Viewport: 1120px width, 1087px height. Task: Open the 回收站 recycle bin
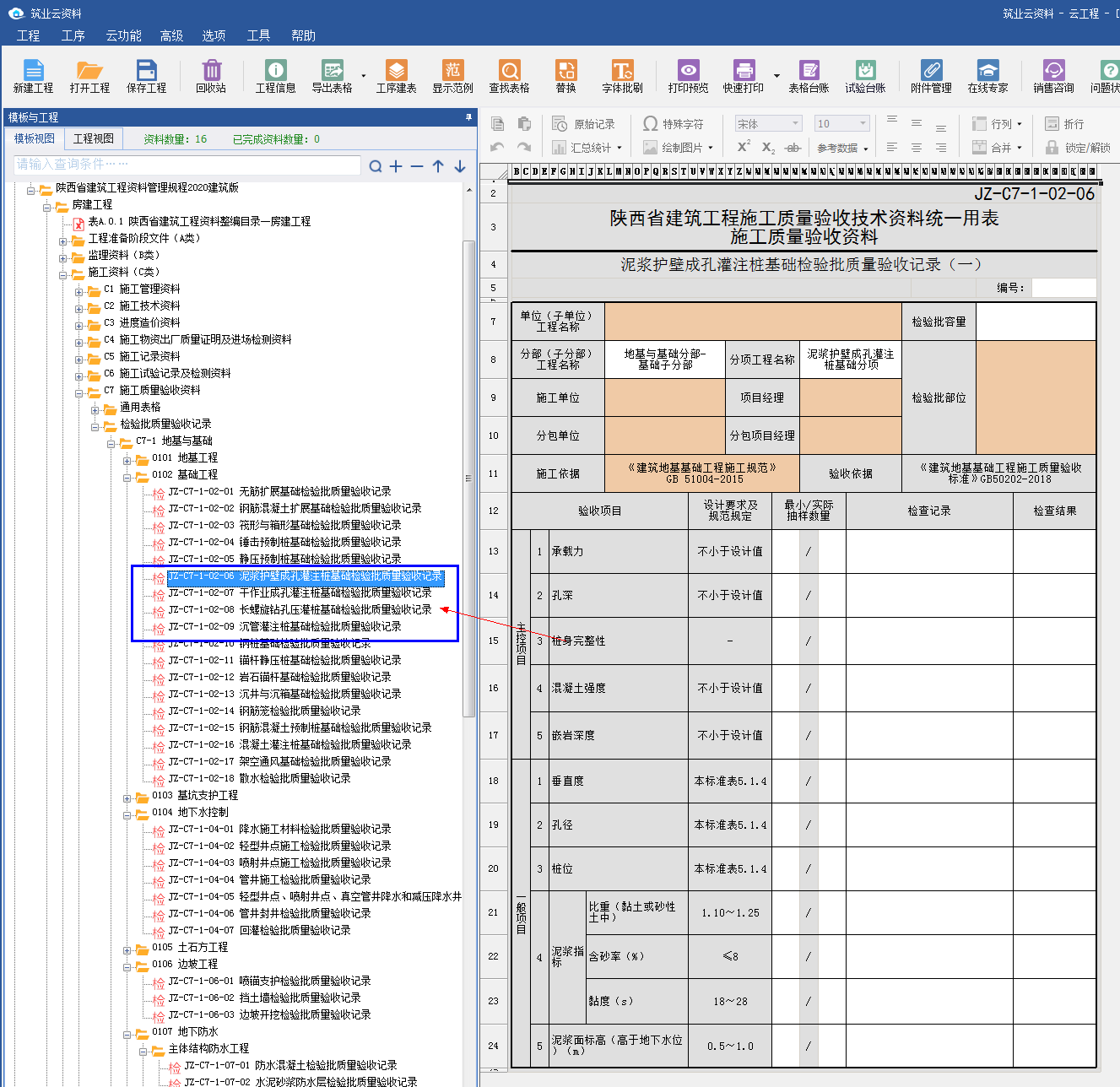click(x=211, y=76)
